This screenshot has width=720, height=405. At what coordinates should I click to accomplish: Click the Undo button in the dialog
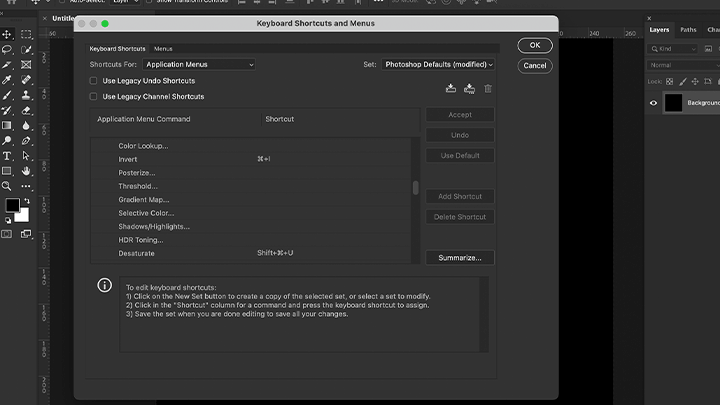click(x=460, y=135)
